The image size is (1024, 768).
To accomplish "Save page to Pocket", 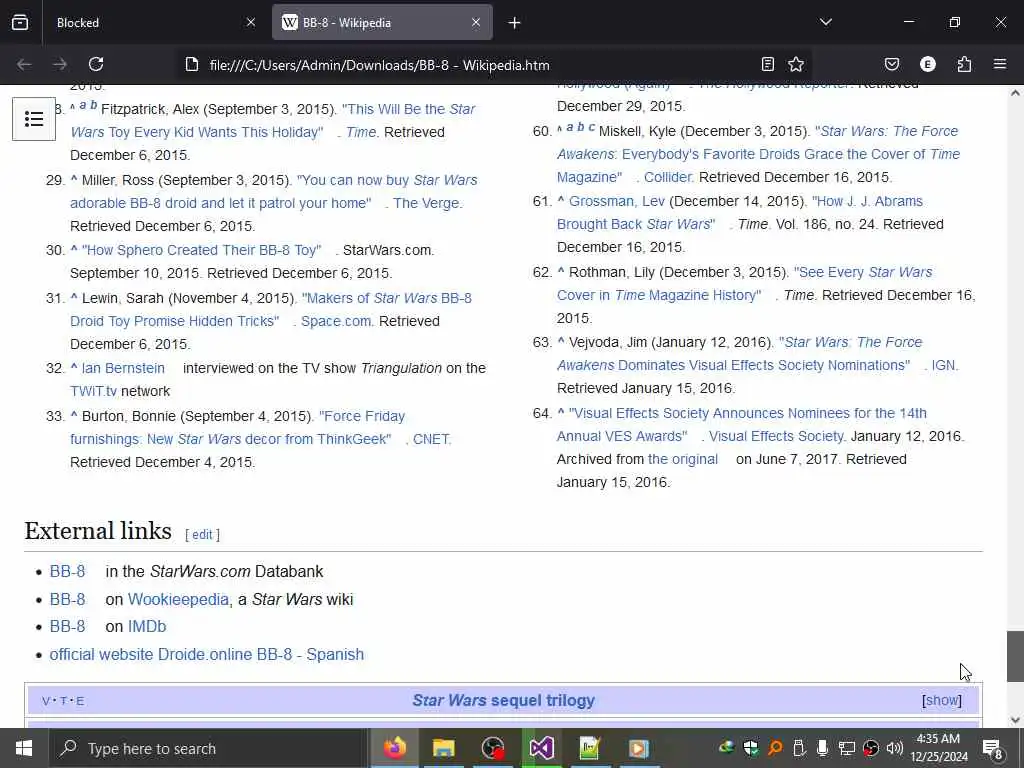I will [892, 64].
